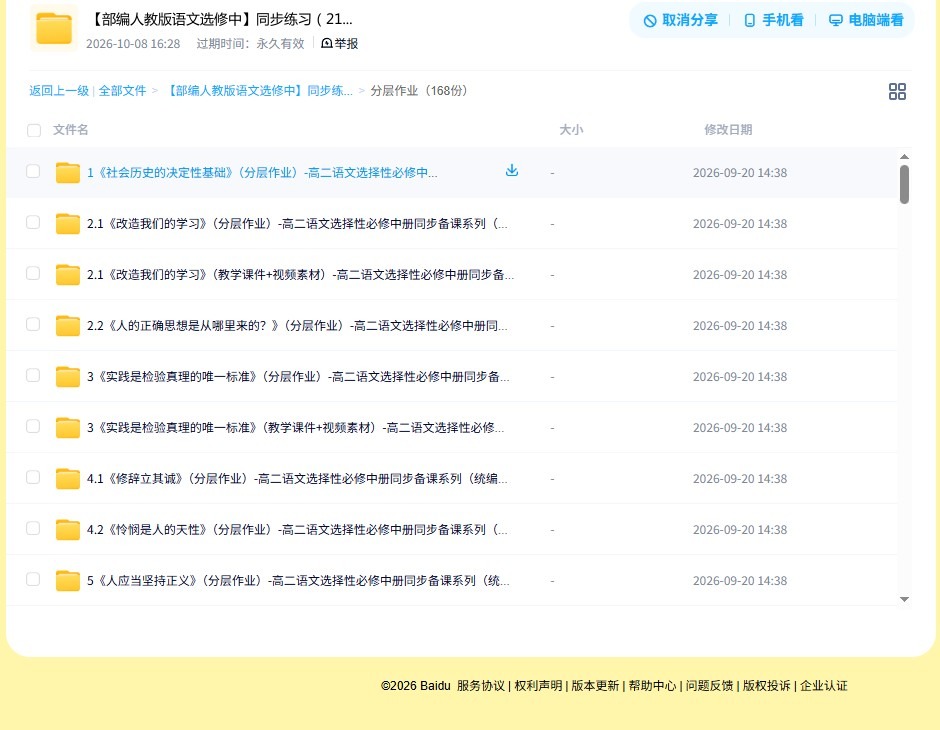
Task: Check the box for 2.1 教学课件+视频素材 row
Action: (33, 273)
